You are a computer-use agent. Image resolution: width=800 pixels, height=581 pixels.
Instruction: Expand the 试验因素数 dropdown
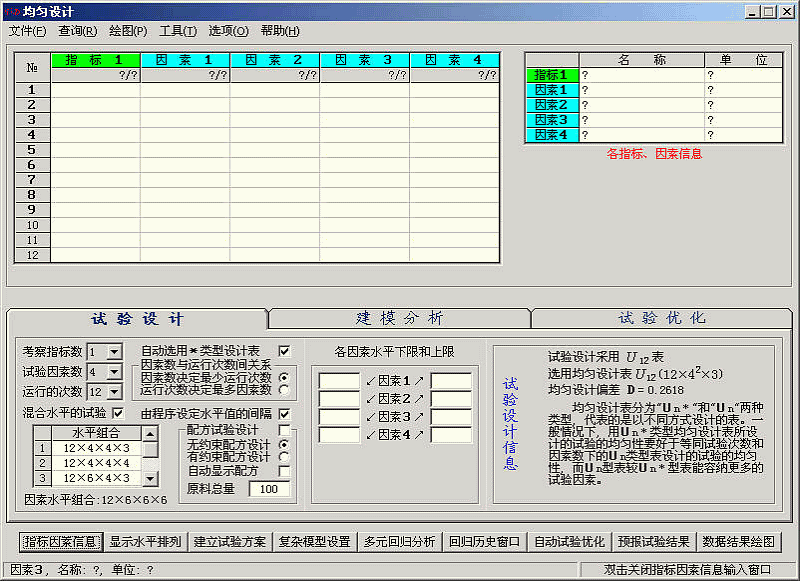pos(114,372)
